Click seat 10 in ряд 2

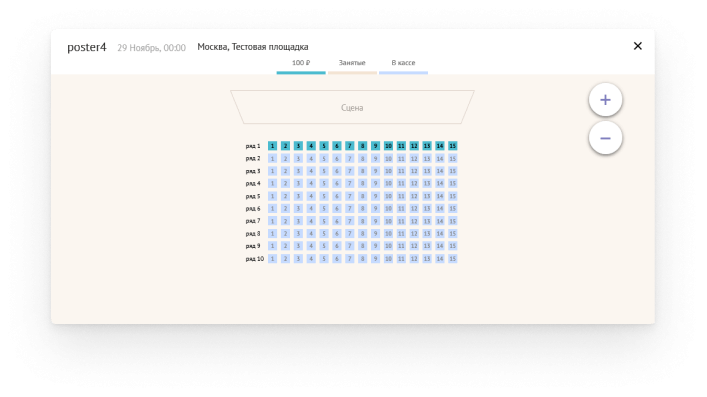[388, 158]
